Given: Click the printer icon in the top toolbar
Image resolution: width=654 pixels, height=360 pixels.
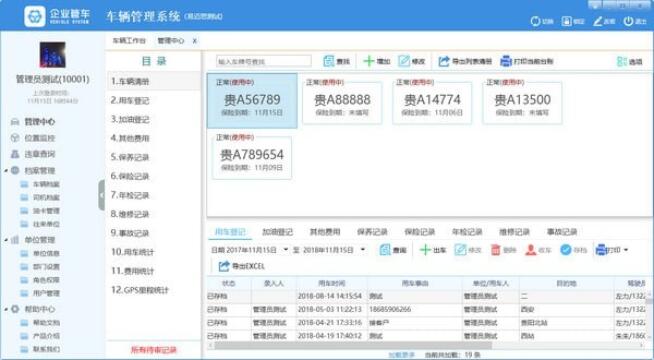Looking at the screenshot, I should click(x=506, y=61).
